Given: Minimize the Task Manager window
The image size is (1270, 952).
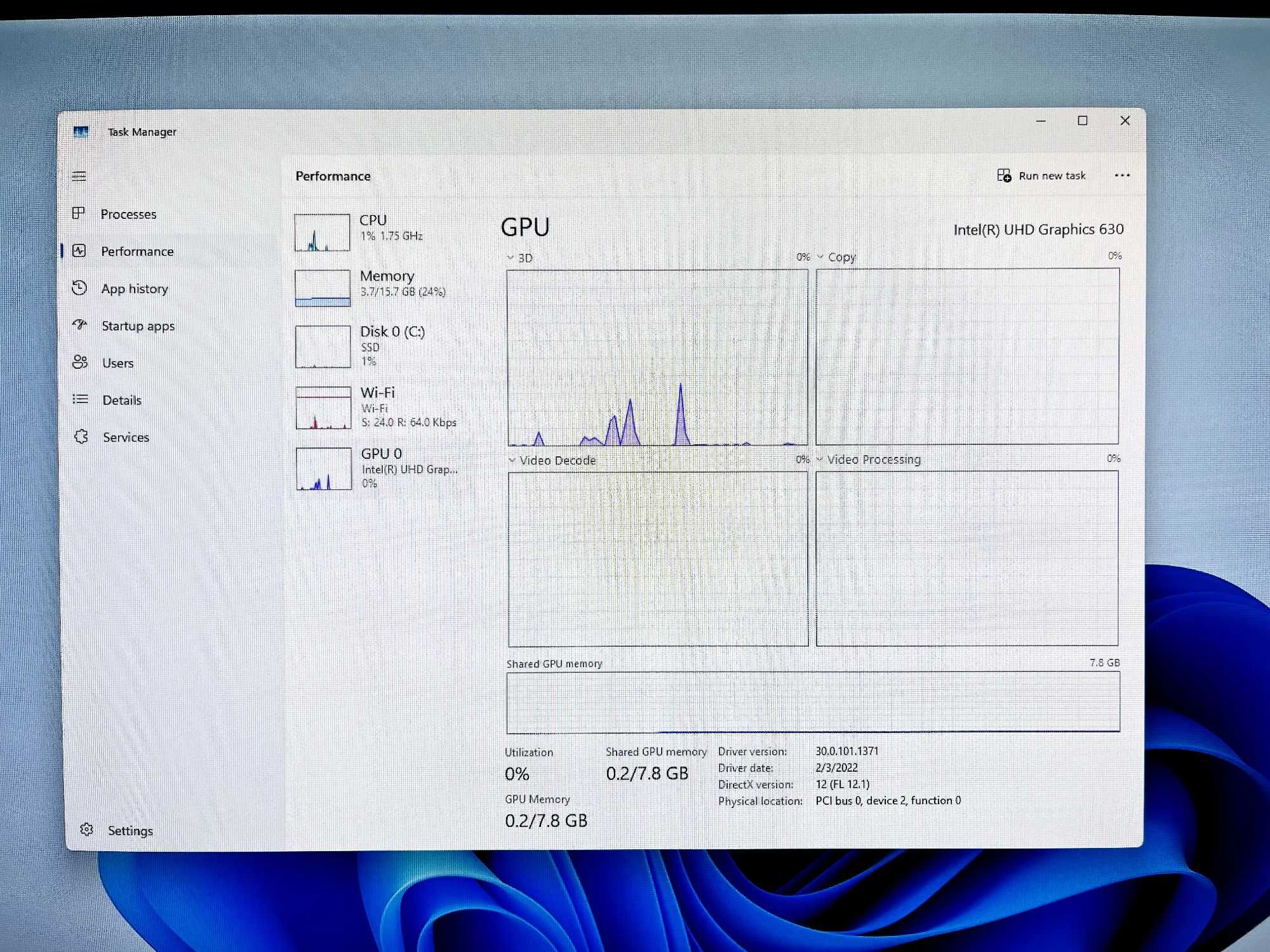Looking at the screenshot, I should click(1041, 121).
